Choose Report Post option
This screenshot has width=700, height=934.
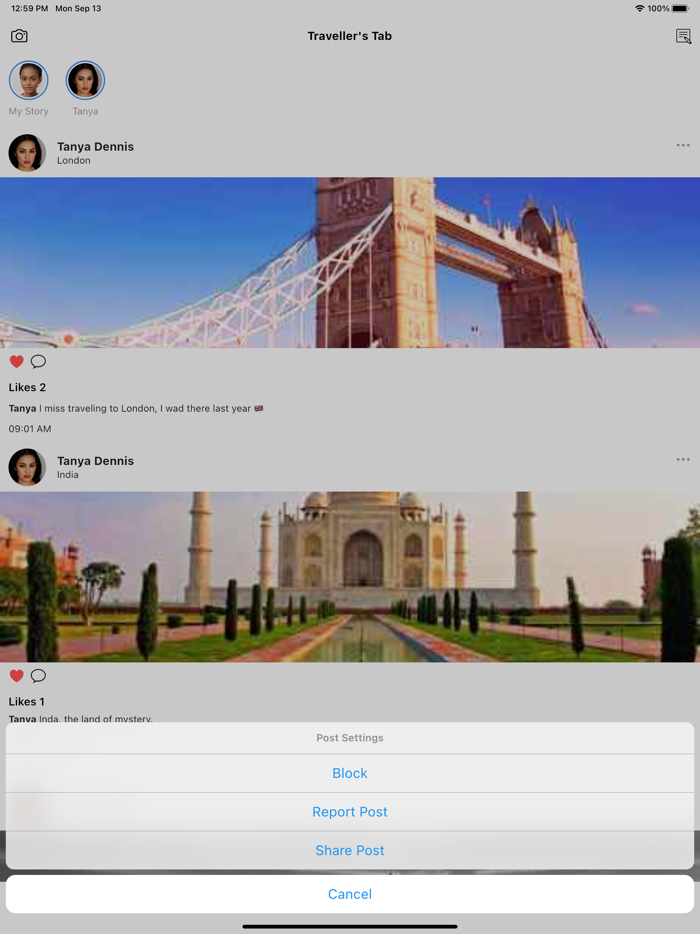[x=350, y=812]
